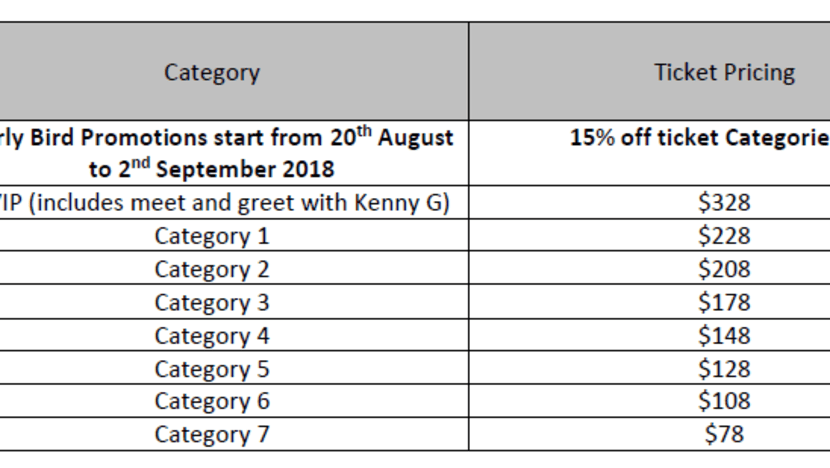Click the $208 price cell
Screen dimensions: 830x468
click(x=649, y=268)
